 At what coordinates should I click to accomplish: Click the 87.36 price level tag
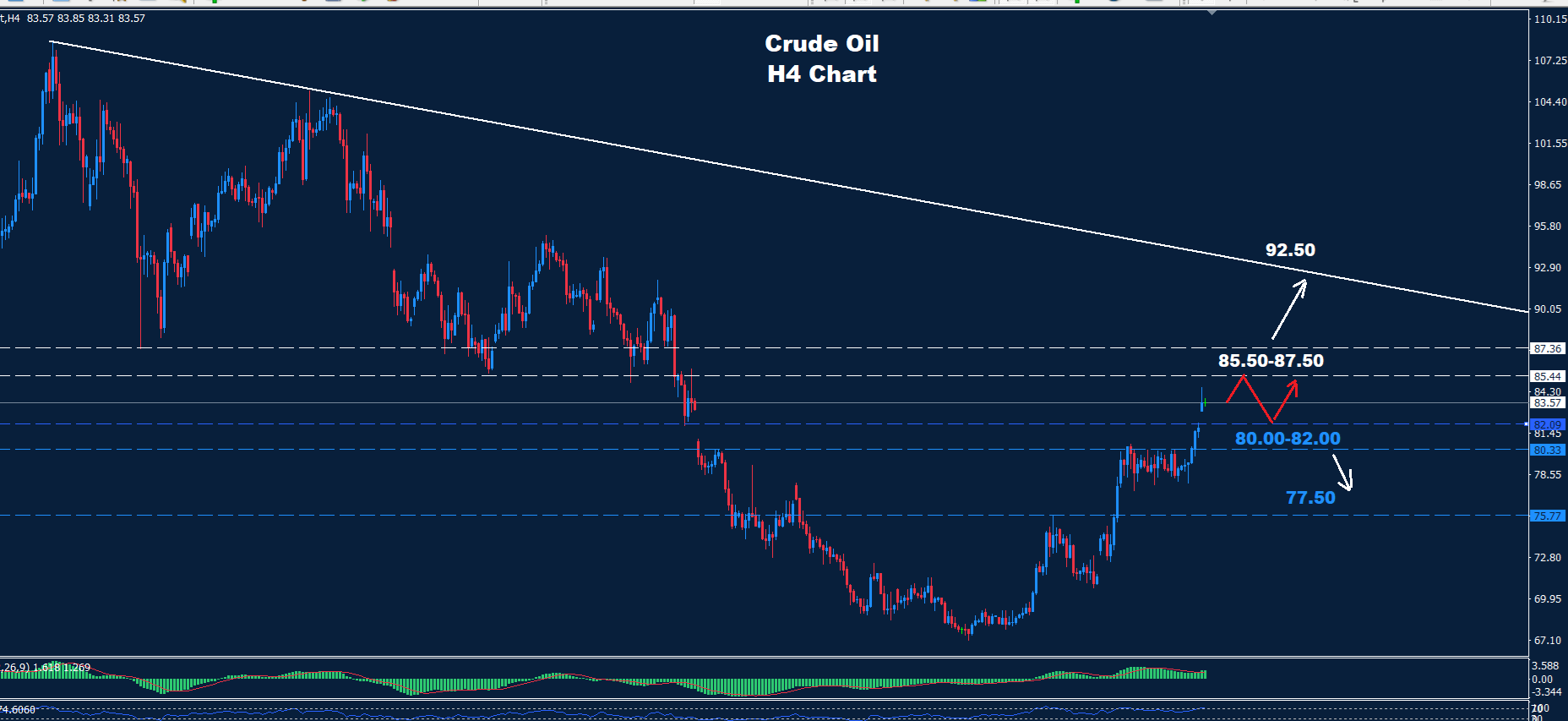[x=1548, y=348]
